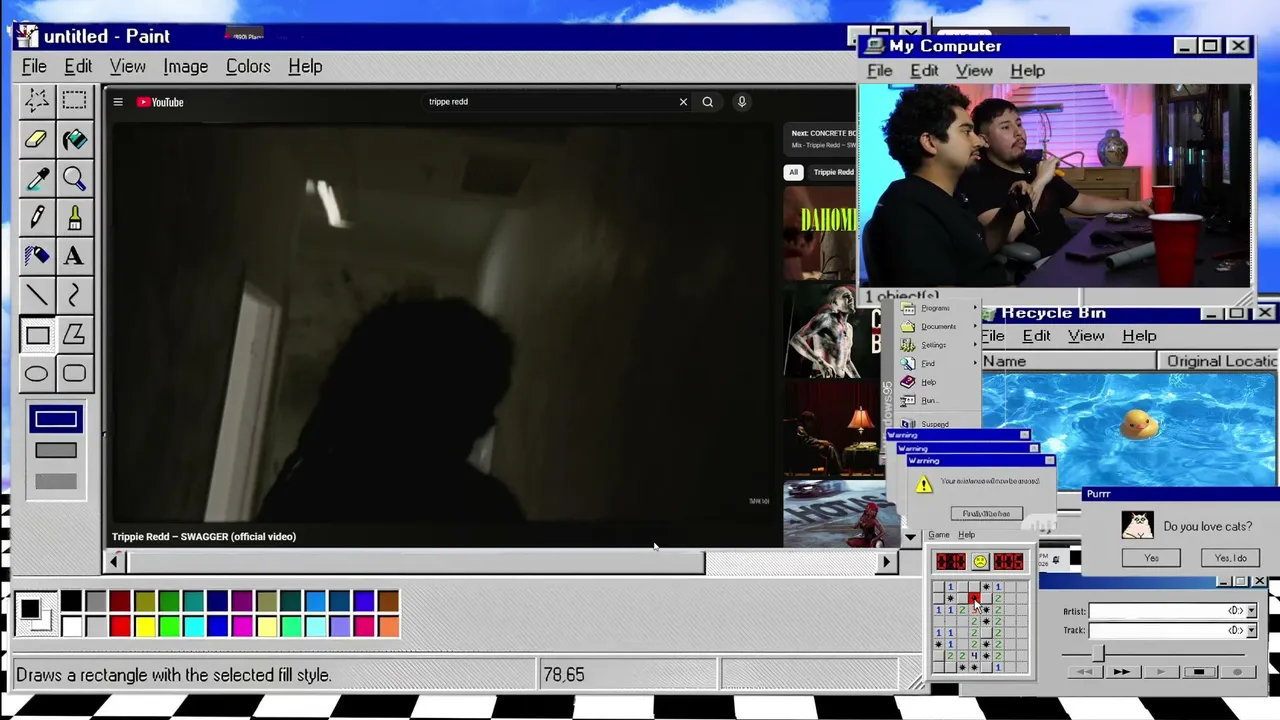The image size is (1280, 720).
Task: Click Paint's horizontal scrollbar left arrow
Action: point(114,562)
